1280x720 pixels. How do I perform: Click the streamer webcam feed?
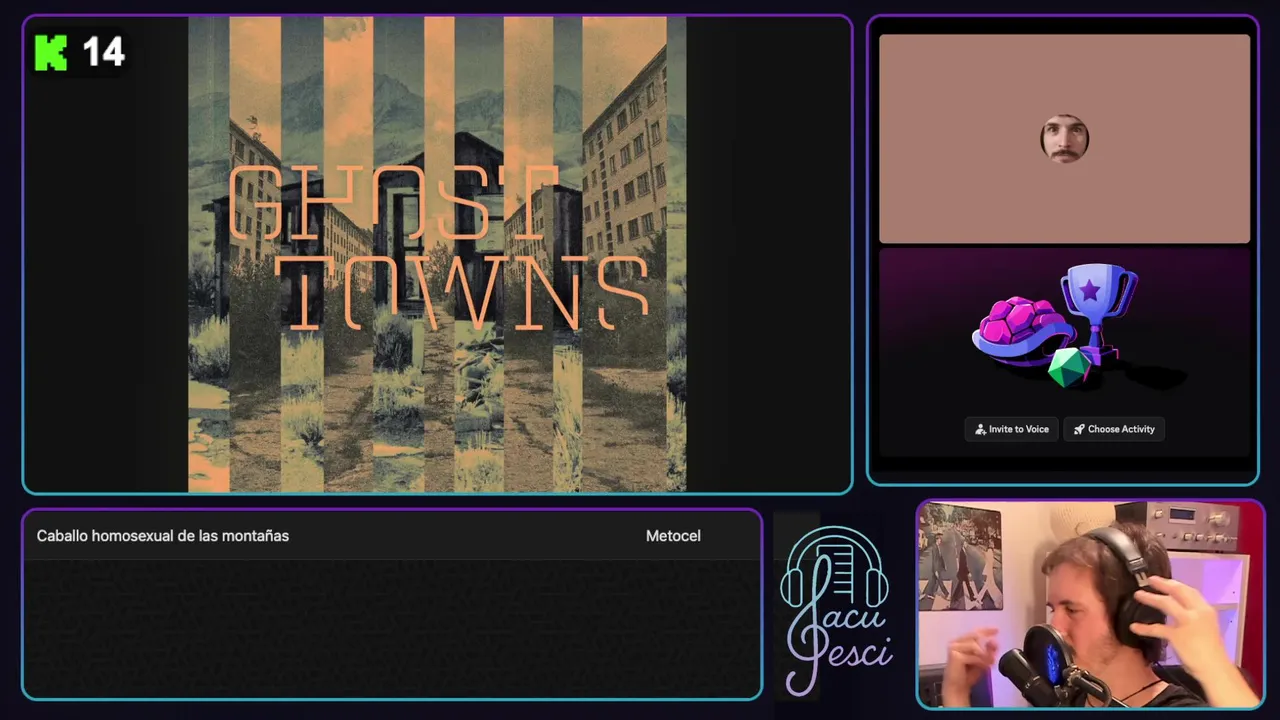click(x=1090, y=605)
